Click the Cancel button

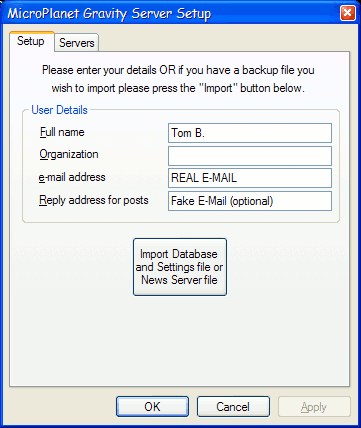click(x=233, y=406)
